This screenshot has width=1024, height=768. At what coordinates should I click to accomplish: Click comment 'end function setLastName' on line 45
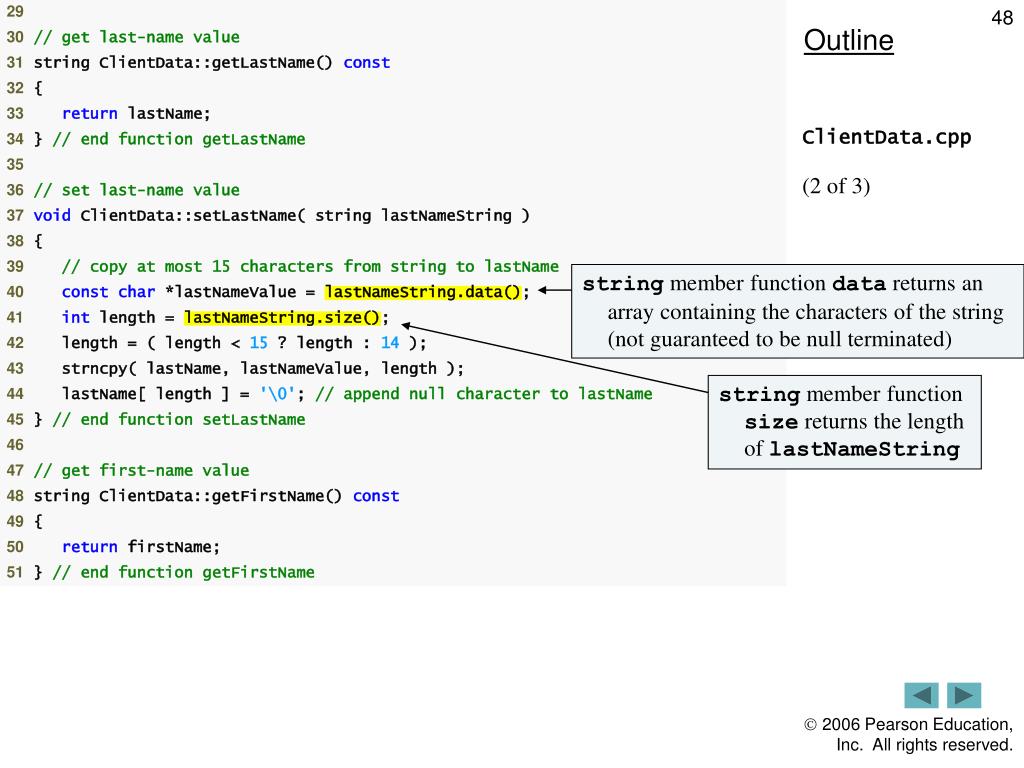[x=178, y=419]
